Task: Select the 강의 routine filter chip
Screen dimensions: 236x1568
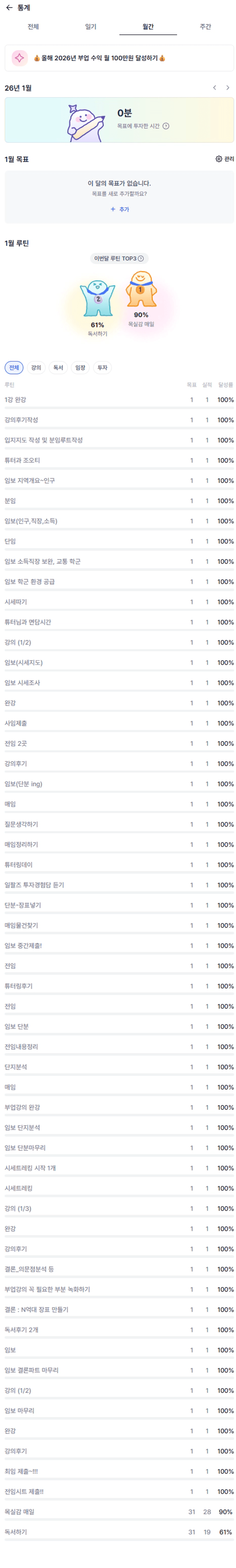Action: (36, 368)
